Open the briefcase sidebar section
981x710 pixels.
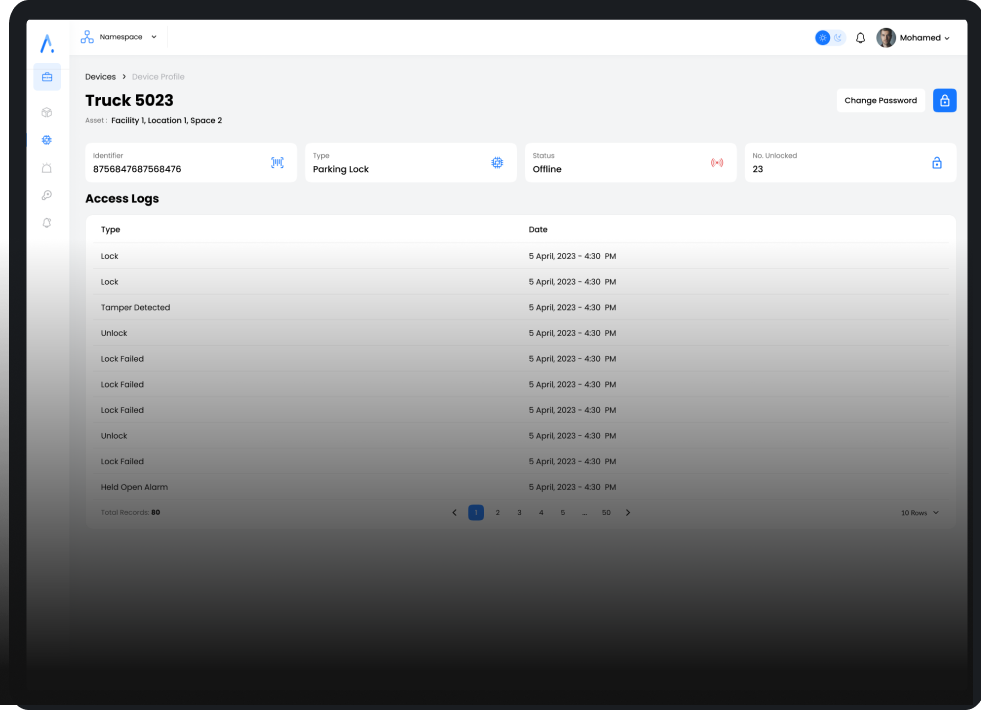47,77
